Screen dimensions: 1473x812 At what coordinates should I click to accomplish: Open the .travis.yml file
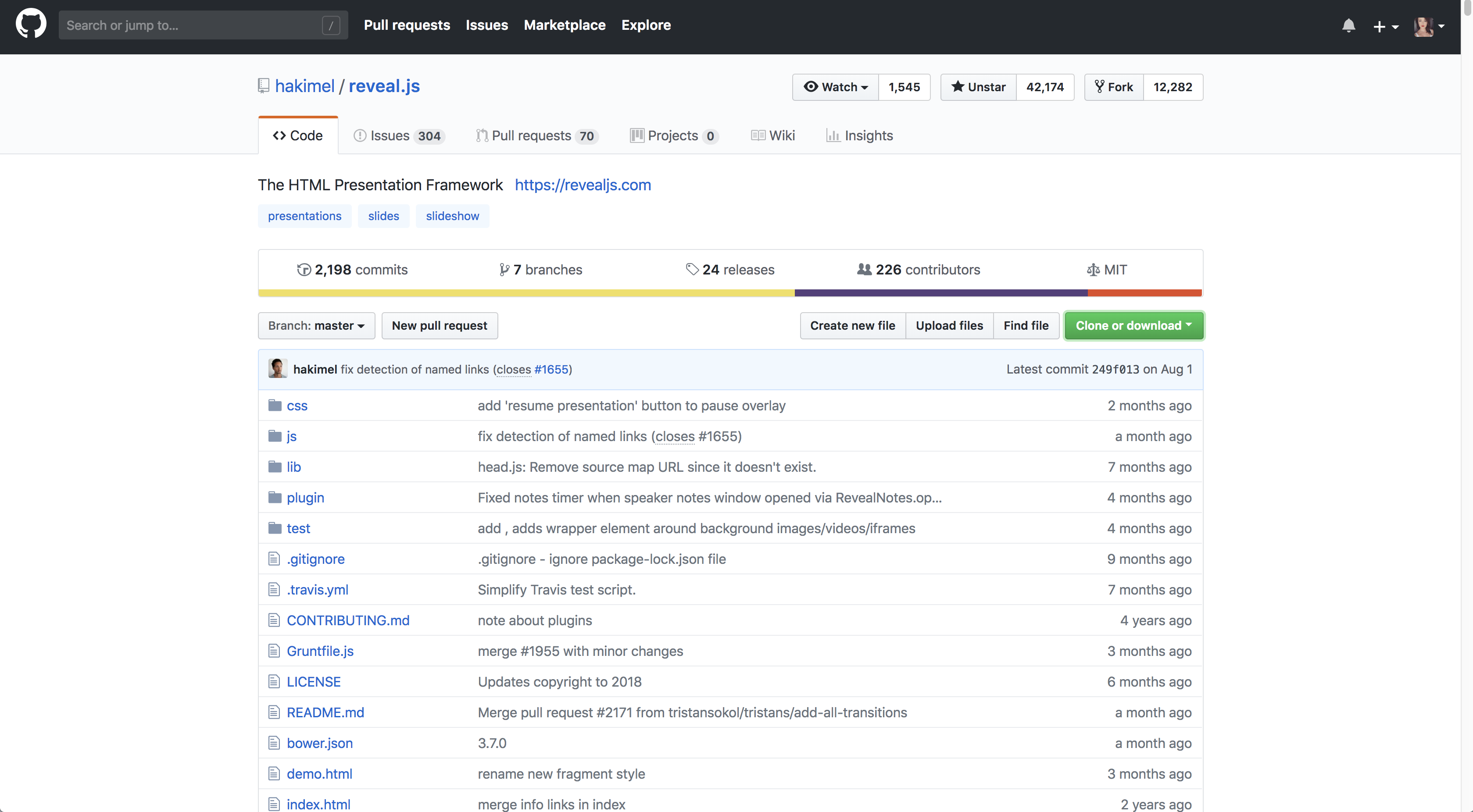(317, 590)
